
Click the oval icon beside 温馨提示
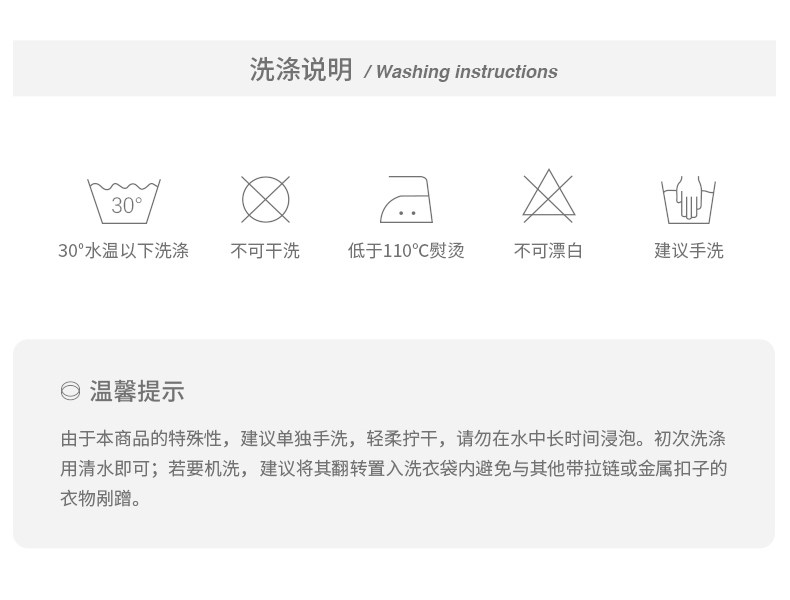pos(70,391)
